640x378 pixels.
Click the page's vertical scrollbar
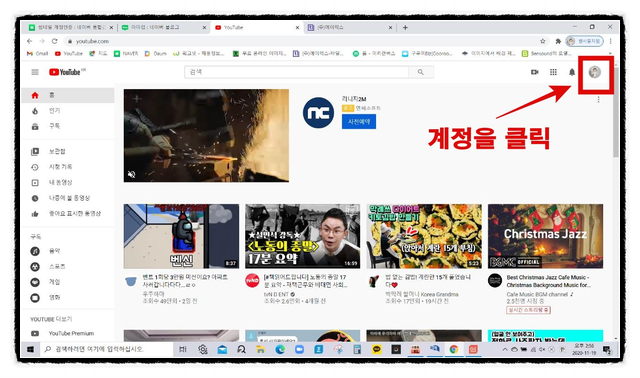[616, 111]
